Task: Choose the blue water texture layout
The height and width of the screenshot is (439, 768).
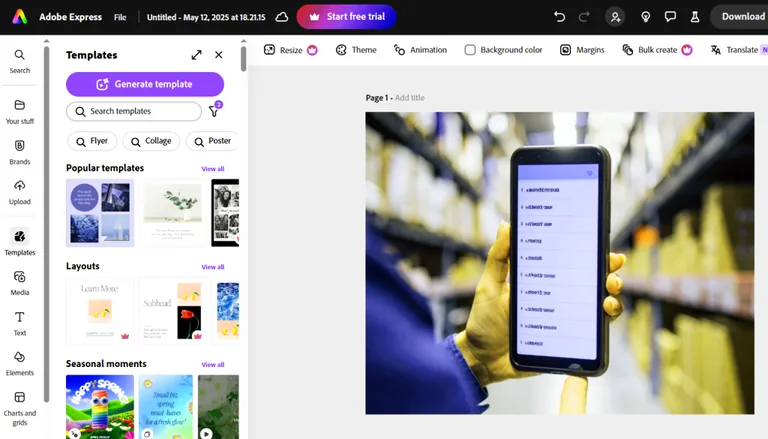Action: pos(227,311)
